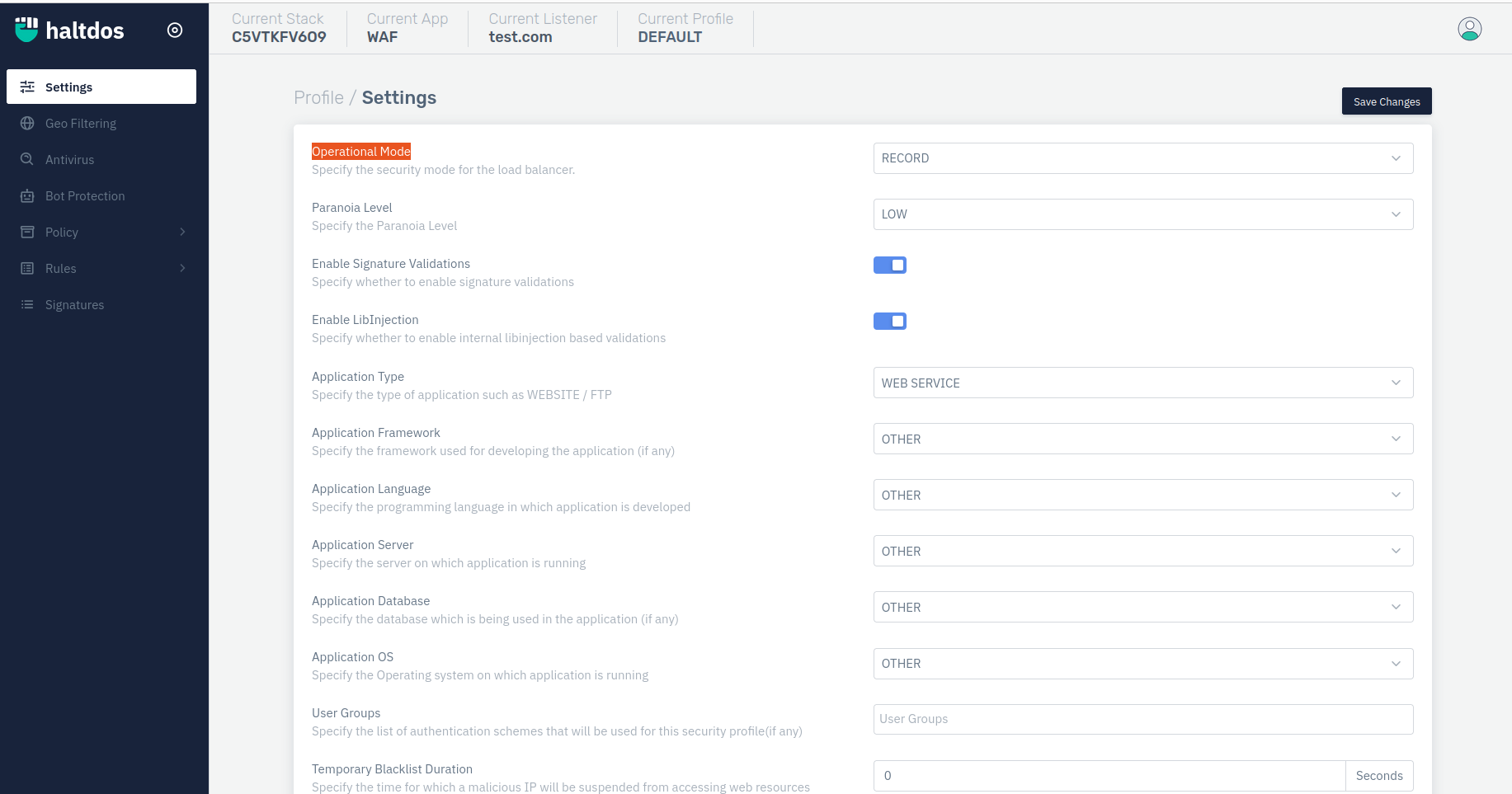Viewport: 1512px width, 794px height.
Task: Click the Geo Filtering globe icon
Action: click(27, 123)
